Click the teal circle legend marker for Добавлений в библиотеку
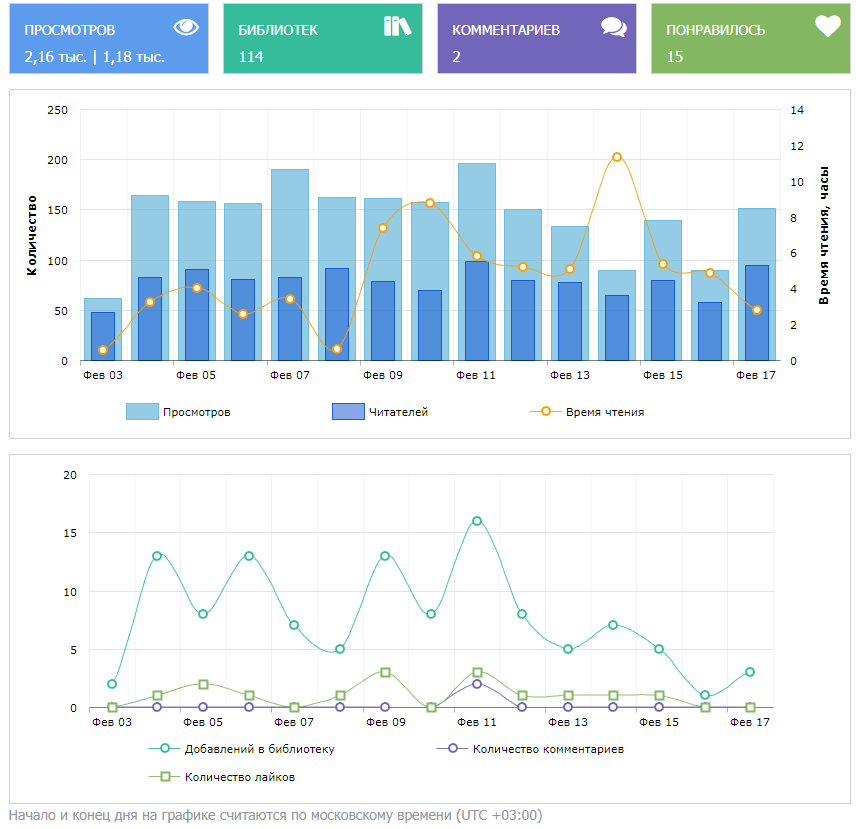This screenshot has height=829, width=856. [165, 748]
